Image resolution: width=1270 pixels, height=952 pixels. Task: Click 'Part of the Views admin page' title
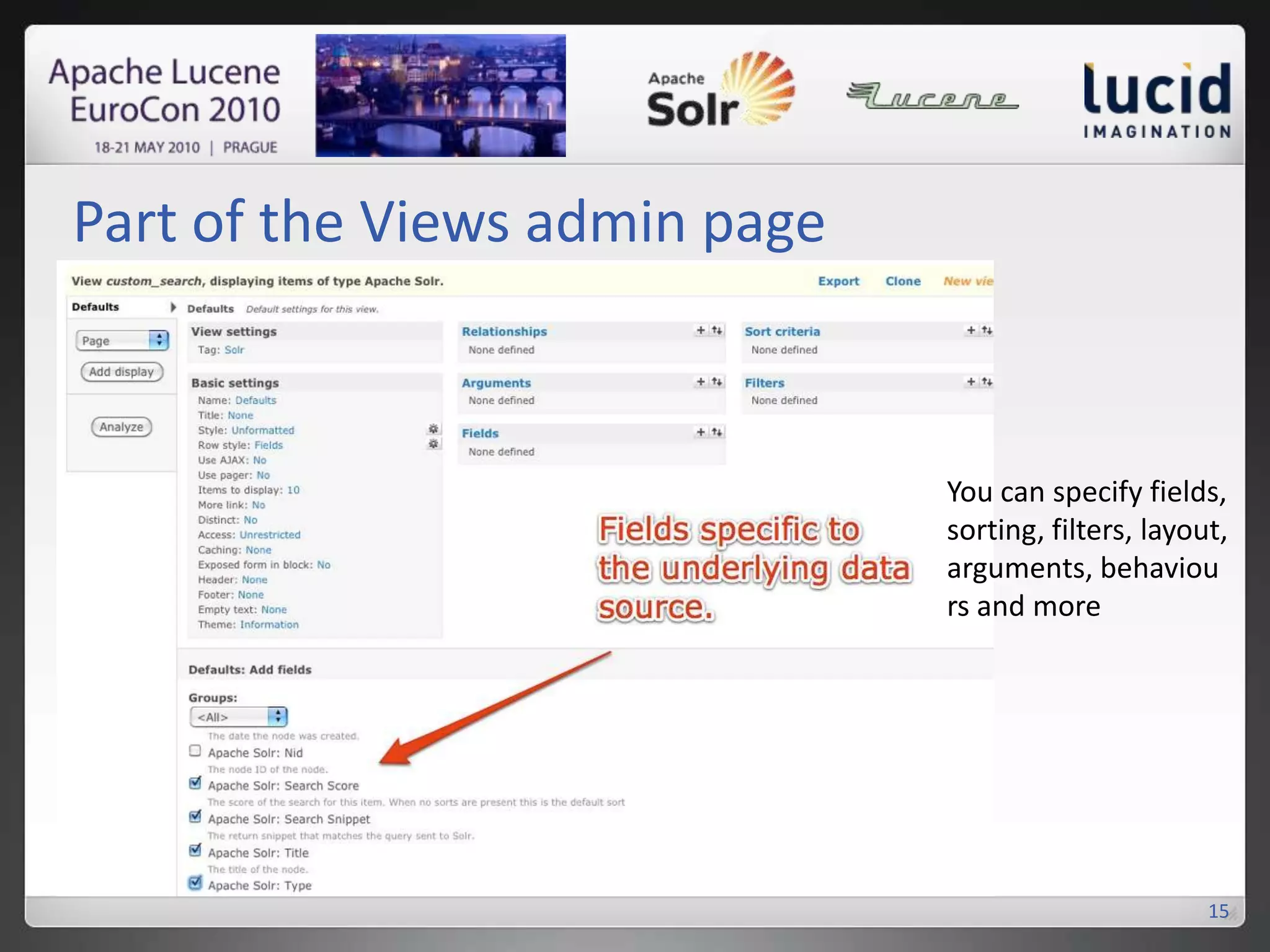[x=449, y=222]
